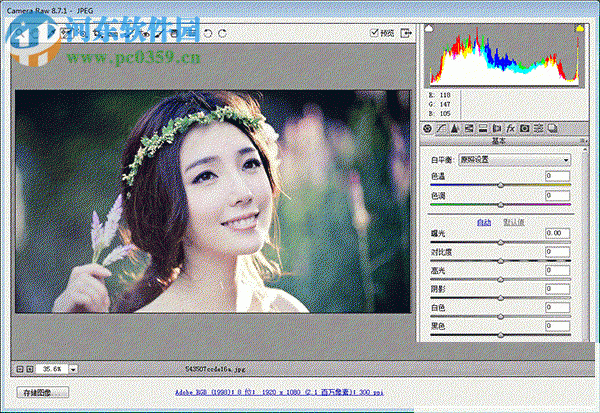
Task: Click the 白色 whites slider handle
Action: (x=501, y=317)
